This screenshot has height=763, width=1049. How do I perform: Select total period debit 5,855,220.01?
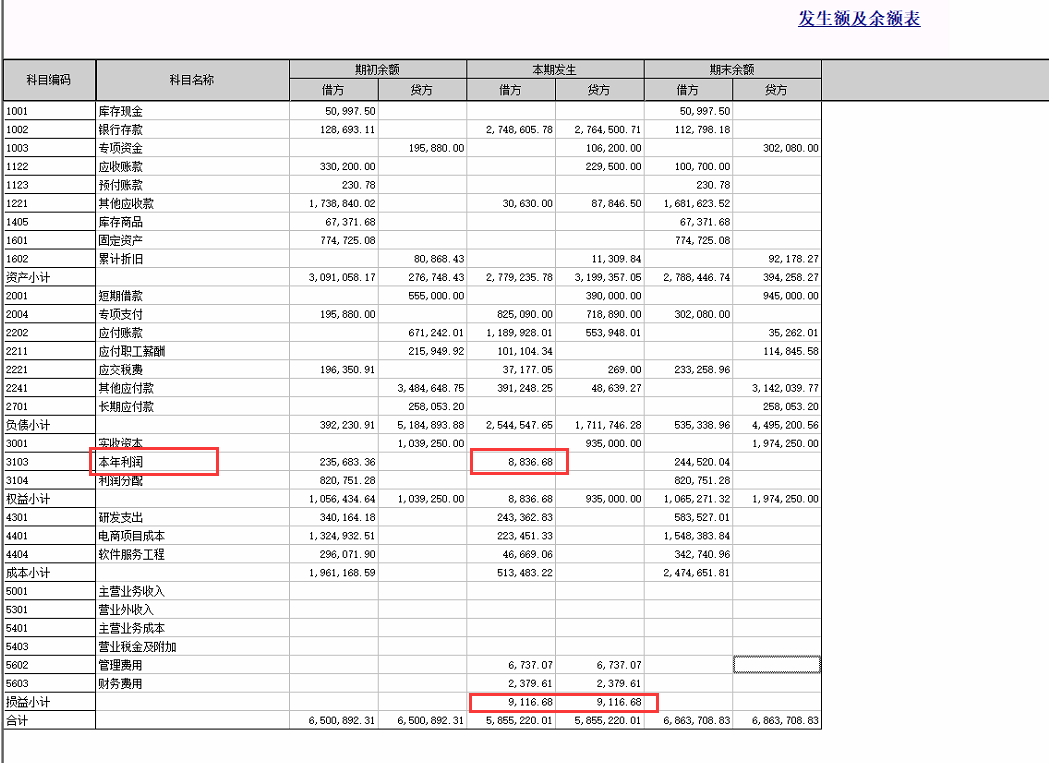pyautogui.click(x=519, y=721)
